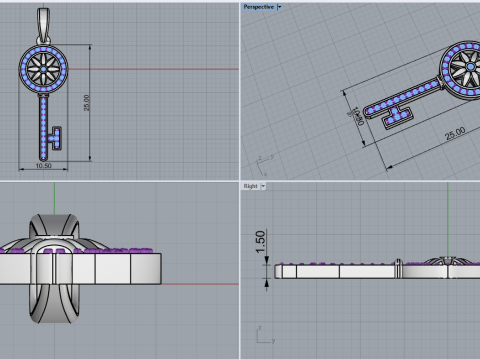Select the pendant bail loop in top-left viewport
This screenshot has height=360, width=480.
[43, 26]
